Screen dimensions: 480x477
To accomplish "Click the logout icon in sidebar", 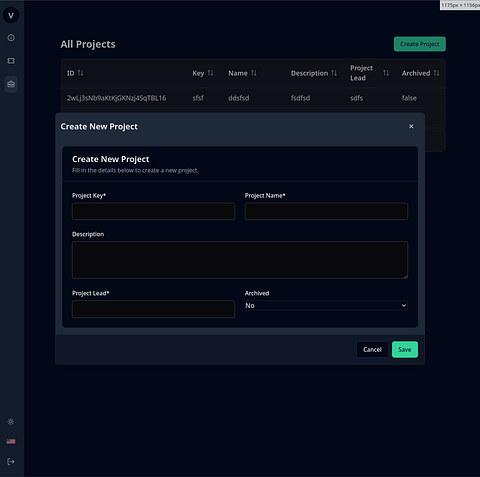I will pos(11,462).
